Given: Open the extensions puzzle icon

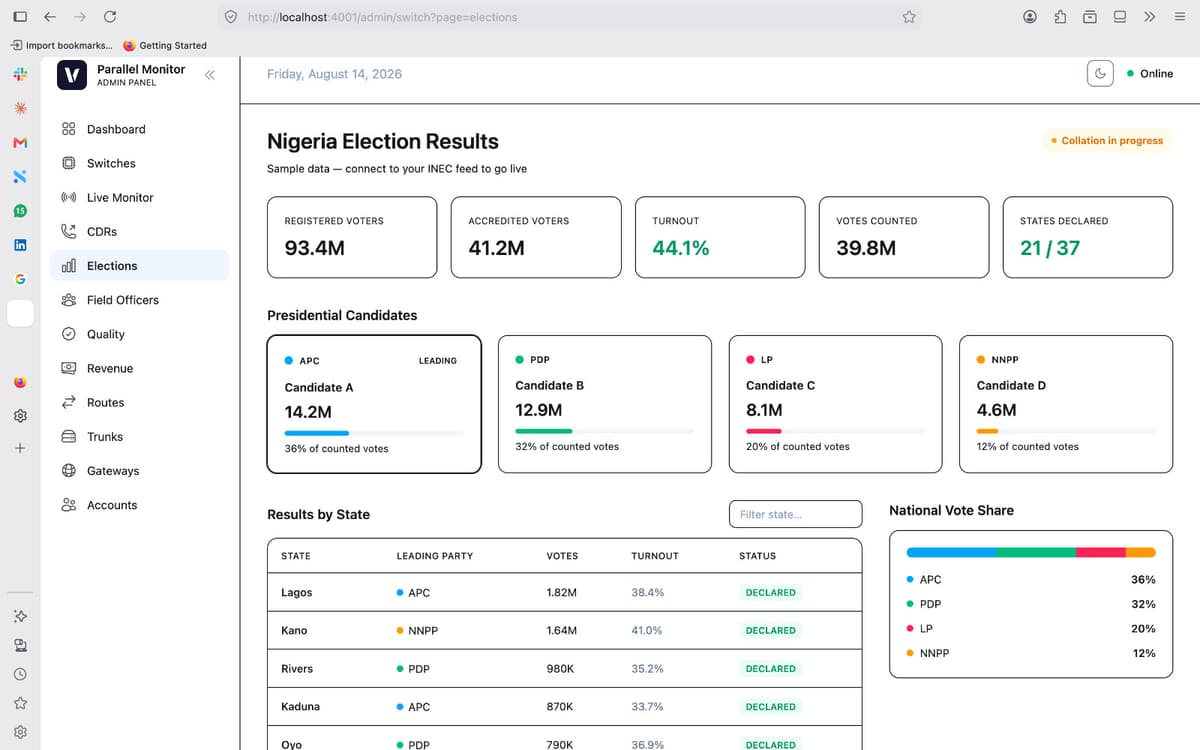Looking at the screenshot, I should pyautogui.click(x=1060, y=17).
